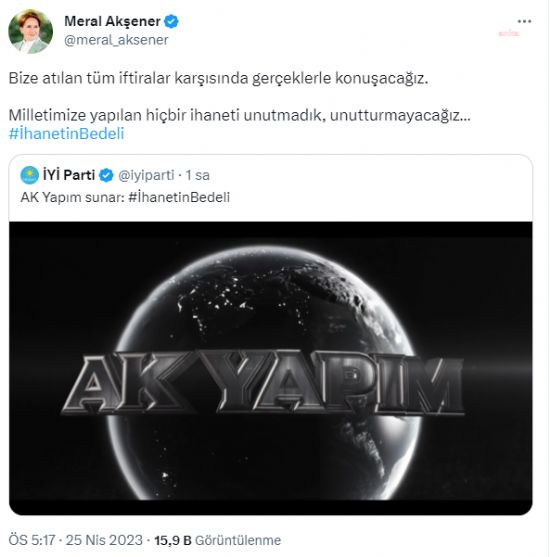Open the quoted tweet text 'AK Yapım sunar:'
The image size is (550, 557).
click(72, 198)
